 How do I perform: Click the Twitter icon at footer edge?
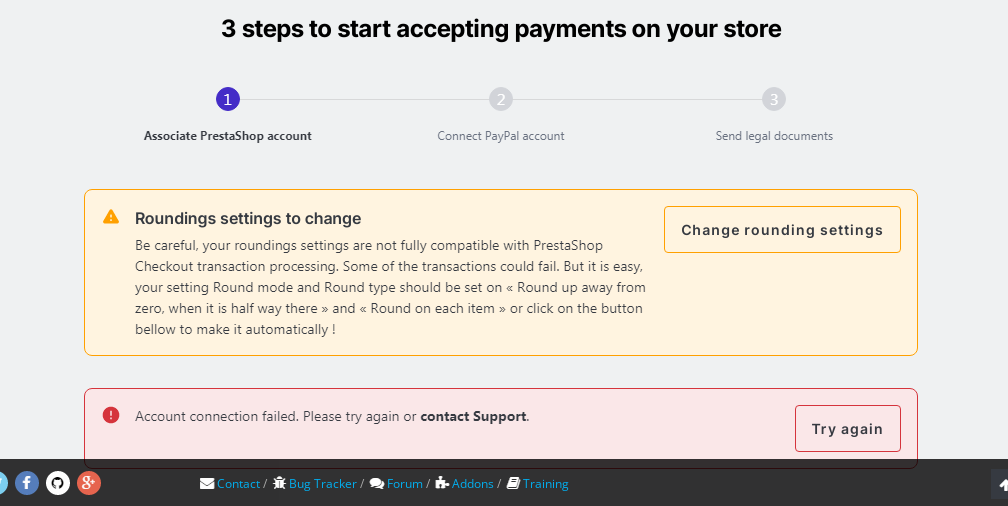[x=2, y=483]
